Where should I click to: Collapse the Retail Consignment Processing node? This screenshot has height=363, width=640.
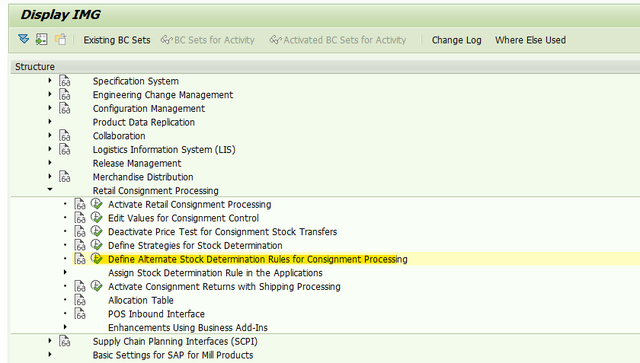[x=50, y=189]
